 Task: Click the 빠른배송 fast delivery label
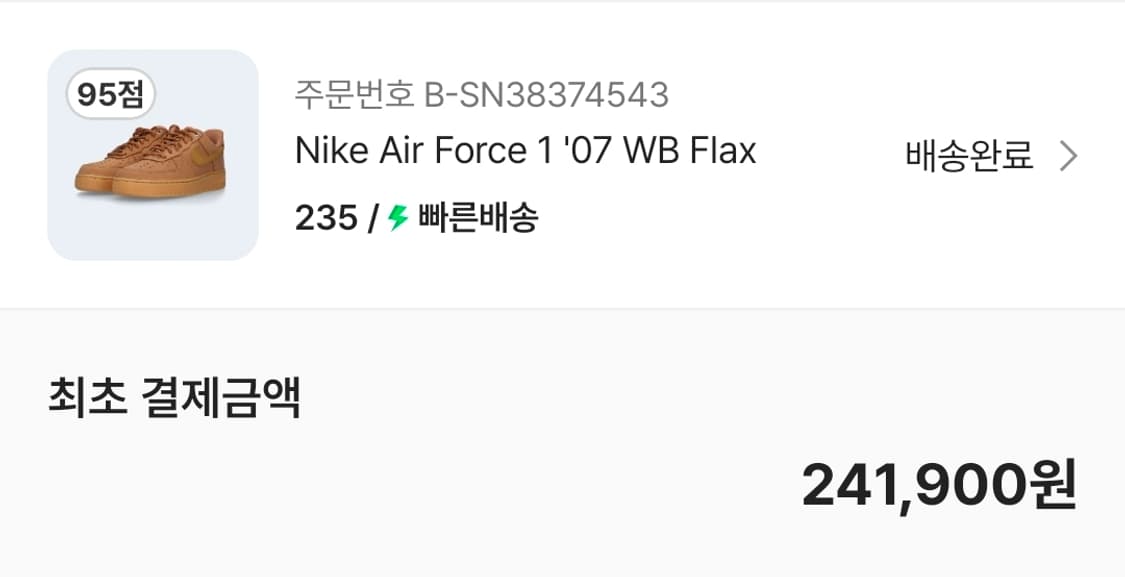(x=478, y=217)
